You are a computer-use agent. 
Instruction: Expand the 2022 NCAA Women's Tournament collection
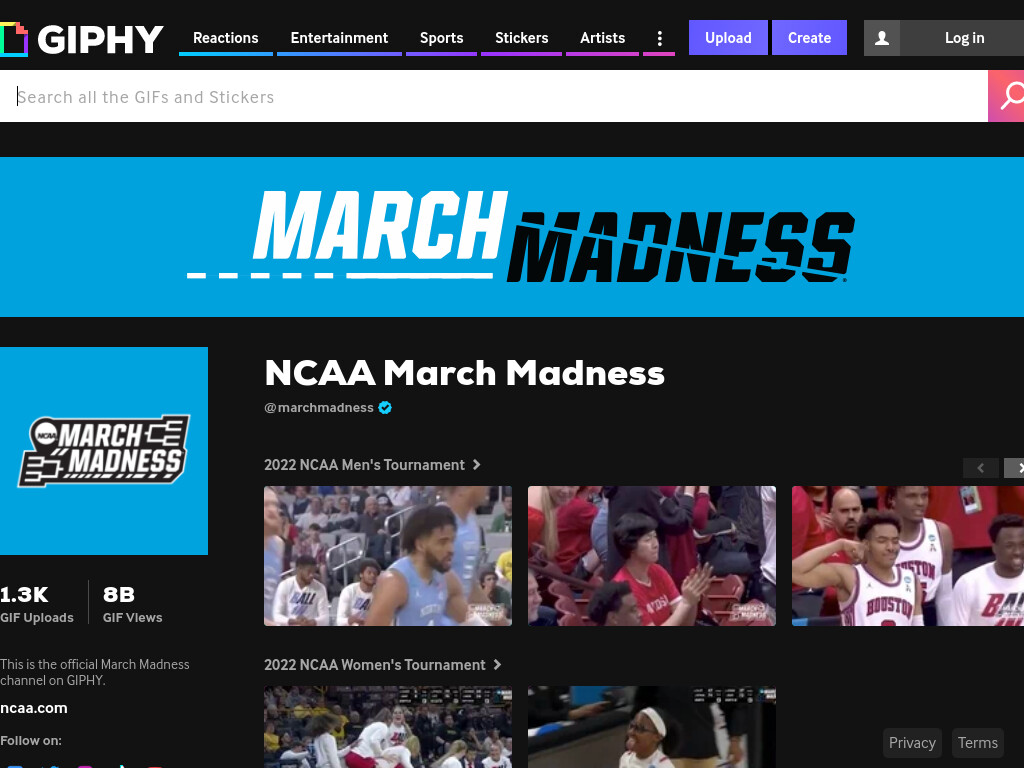coord(383,665)
